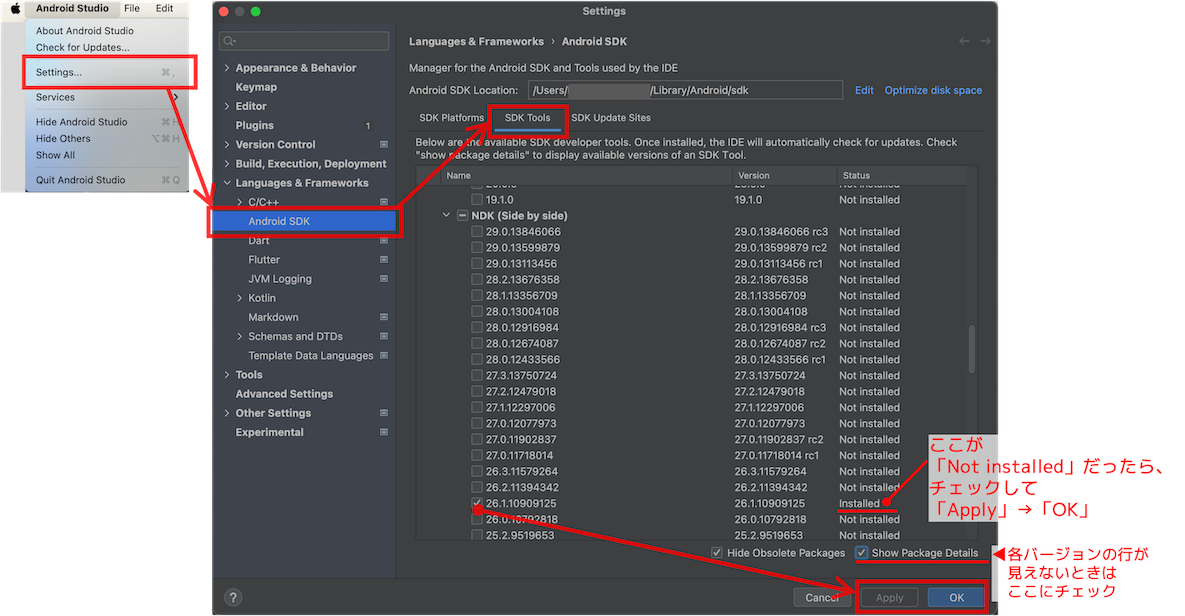Focus the Settings search field

point(304,41)
